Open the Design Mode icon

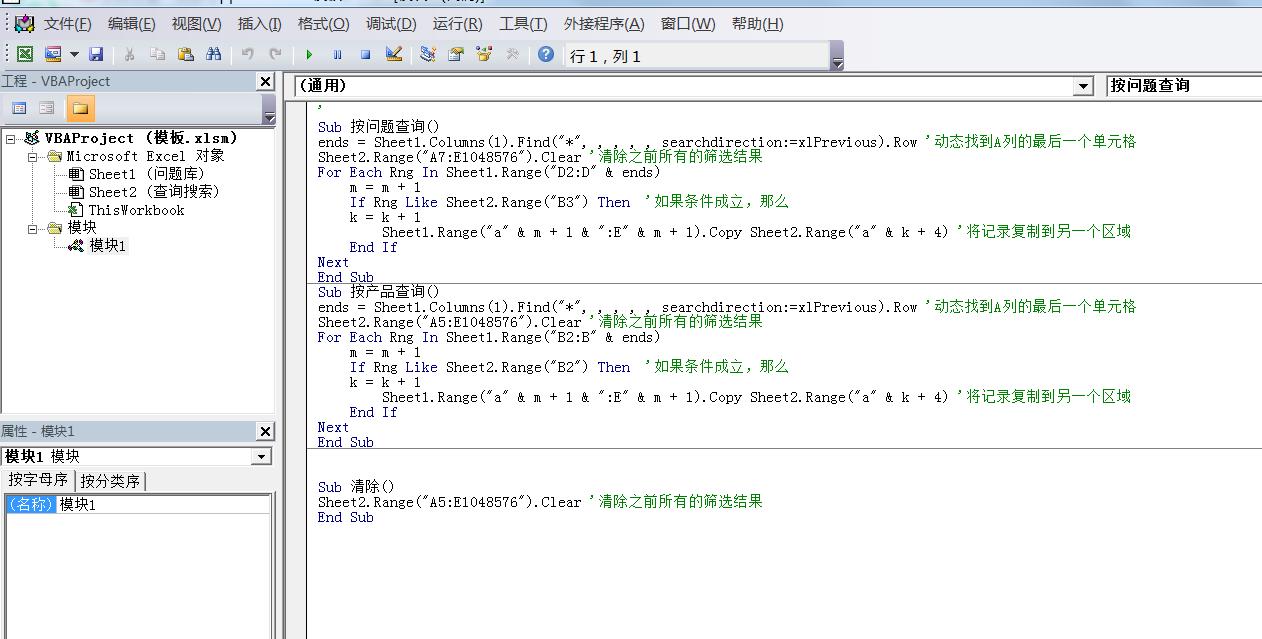click(392, 55)
